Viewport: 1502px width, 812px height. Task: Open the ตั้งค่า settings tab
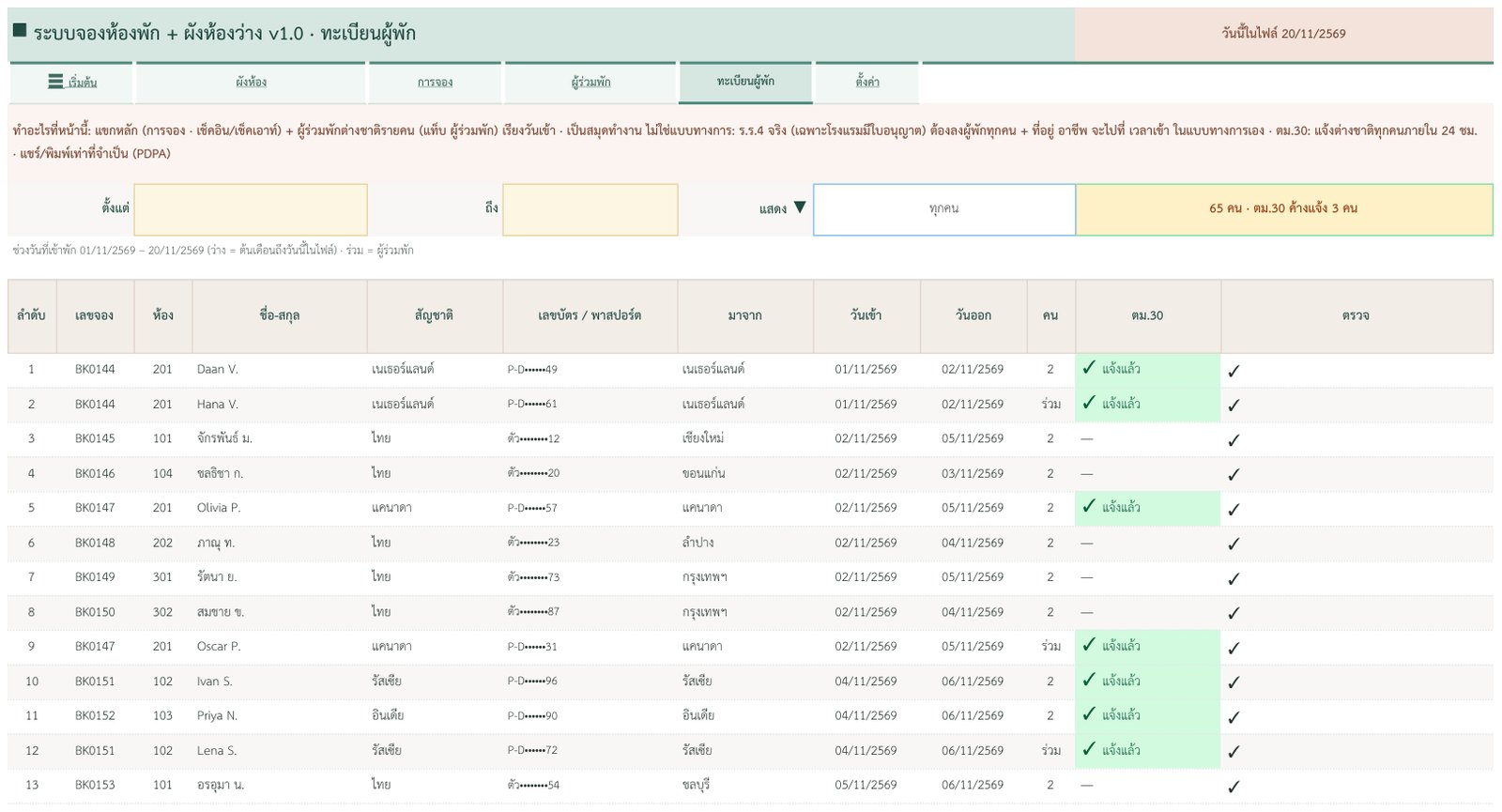867,83
